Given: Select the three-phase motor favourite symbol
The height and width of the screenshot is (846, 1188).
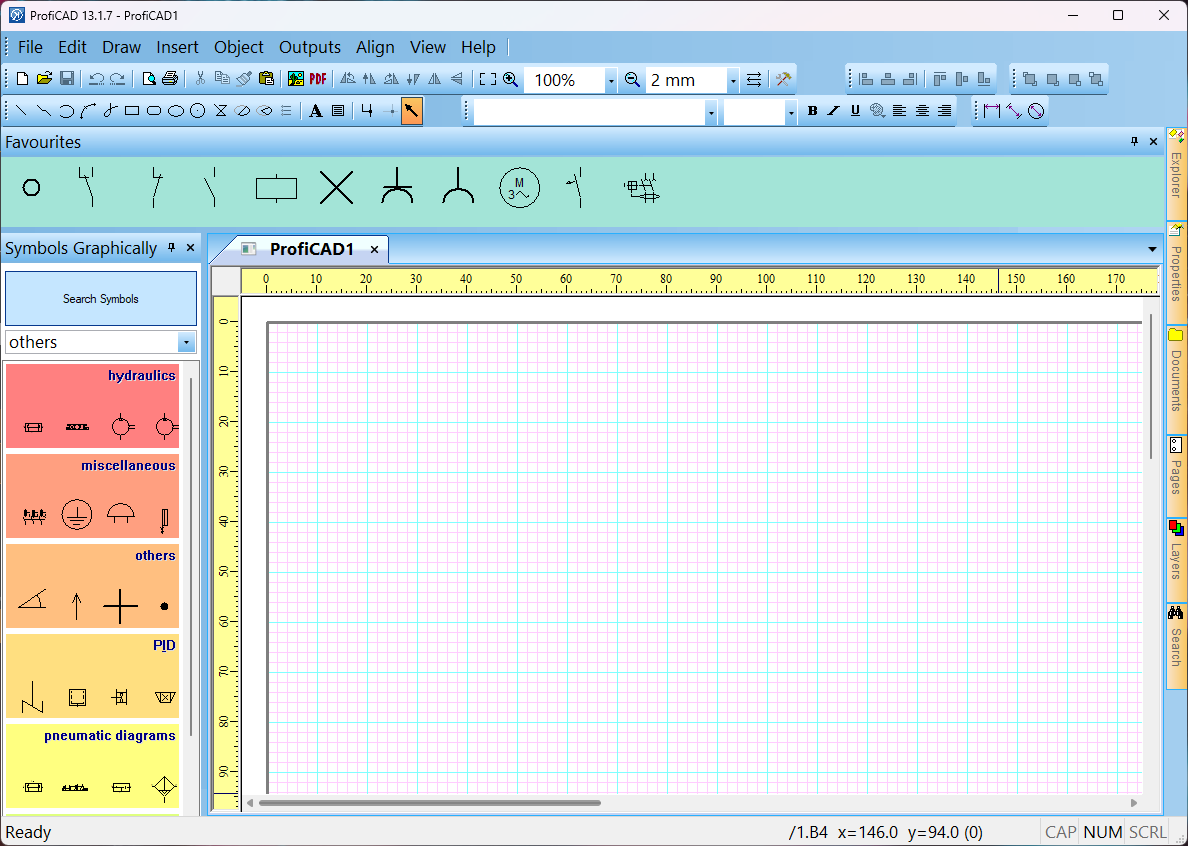Looking at the screenshot, I should (519, 188).
